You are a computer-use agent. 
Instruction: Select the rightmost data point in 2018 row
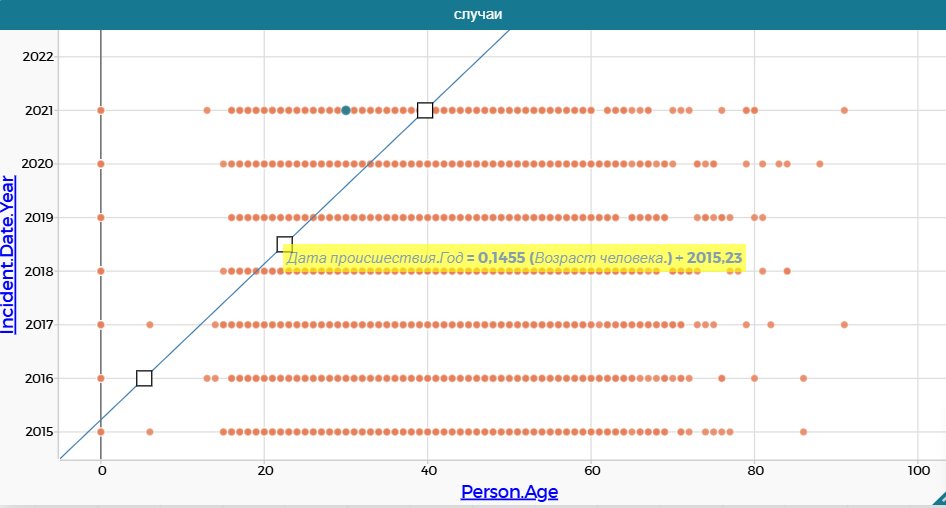point(787,271)
